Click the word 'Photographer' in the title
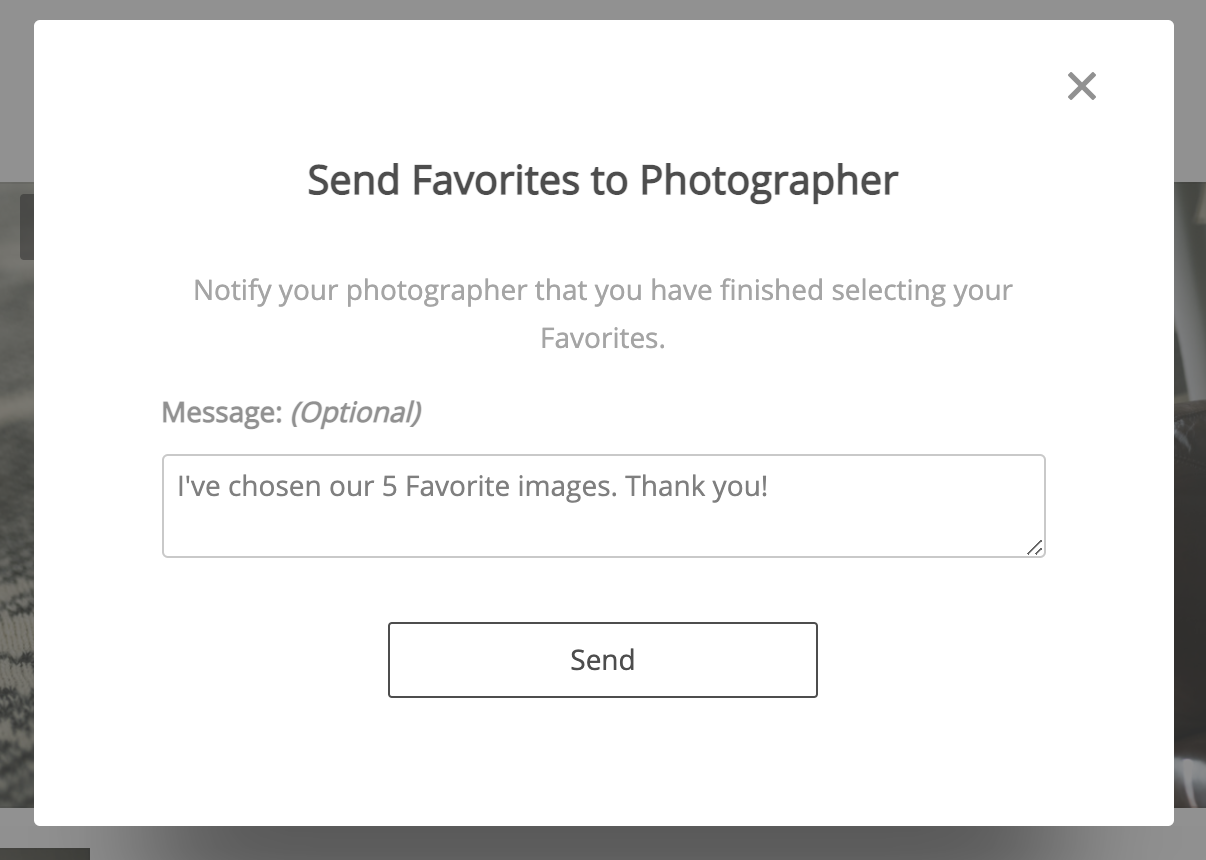Viewport: 1206px width, 860px height. pyautogui.click(x=769, y=180)
